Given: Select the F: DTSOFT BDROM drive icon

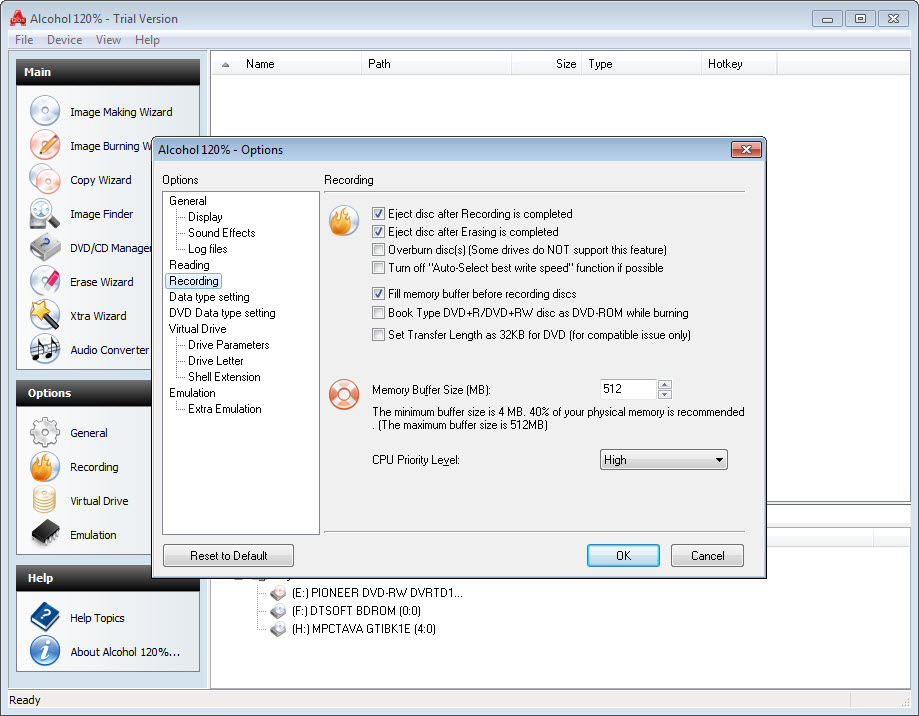Looking at the screenshot, I should (278, 611).
